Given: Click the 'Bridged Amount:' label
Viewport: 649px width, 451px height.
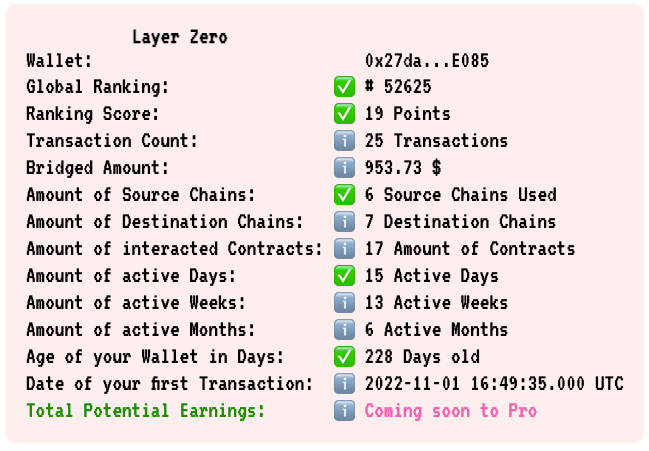Looking at the screenshot, I should pos(98,168).
